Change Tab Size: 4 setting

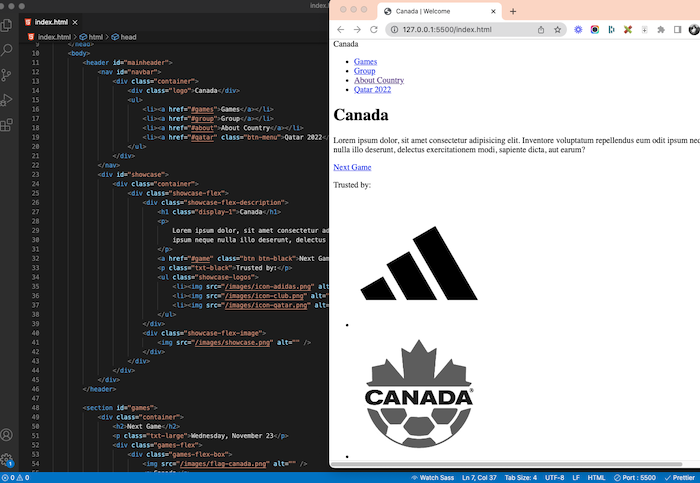521,478
